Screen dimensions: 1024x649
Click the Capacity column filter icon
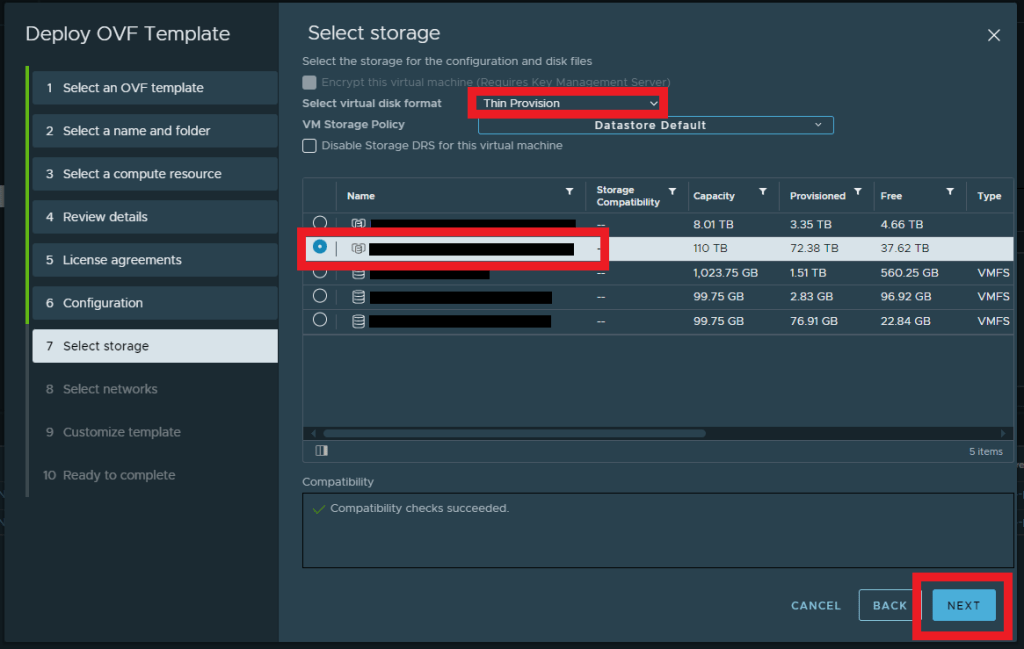pyautogui.click(x=762, y=191)
